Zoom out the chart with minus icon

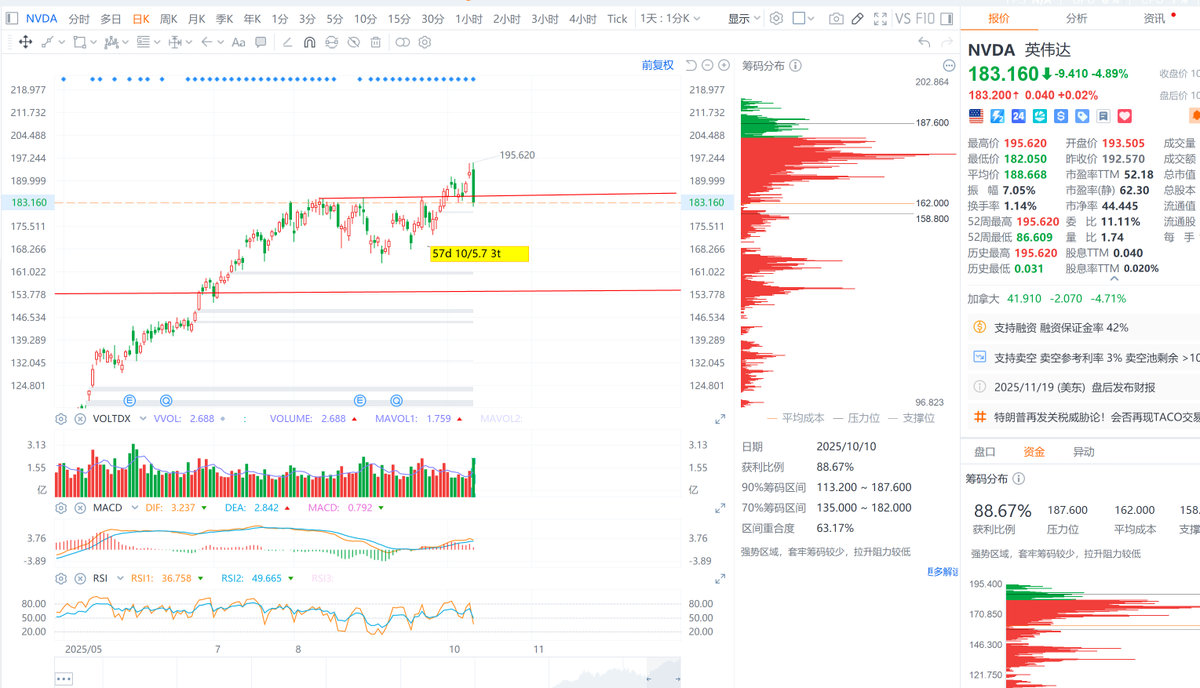tap(707, 65)
